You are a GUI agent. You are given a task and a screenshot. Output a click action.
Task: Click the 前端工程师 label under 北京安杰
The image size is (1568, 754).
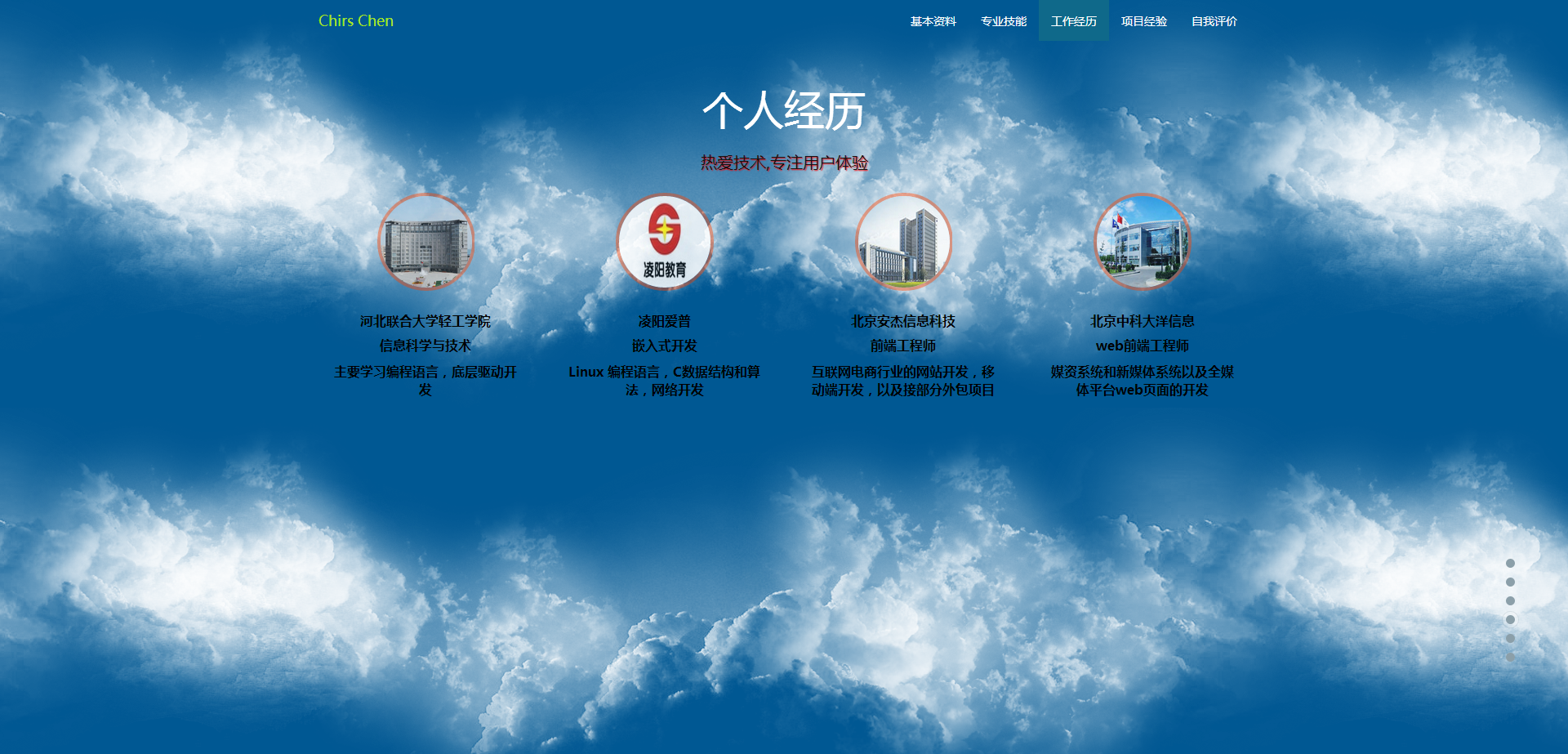tap(903, 346)
